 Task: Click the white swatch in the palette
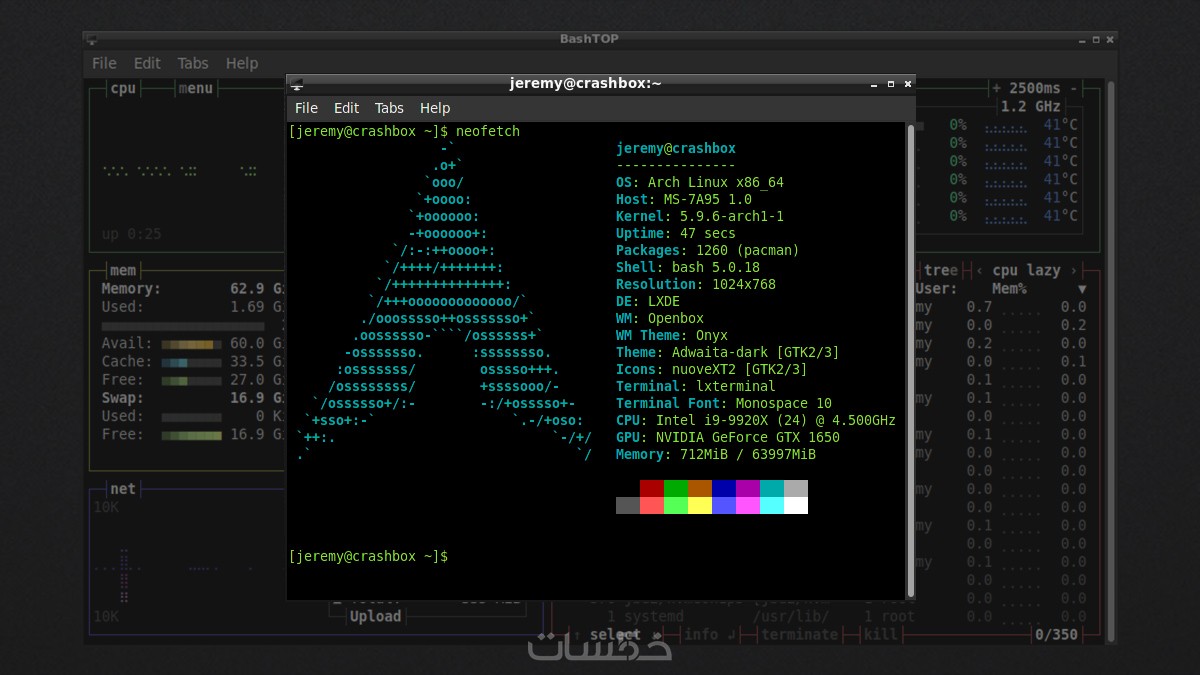pyautogui.click(x=796, y=505)
